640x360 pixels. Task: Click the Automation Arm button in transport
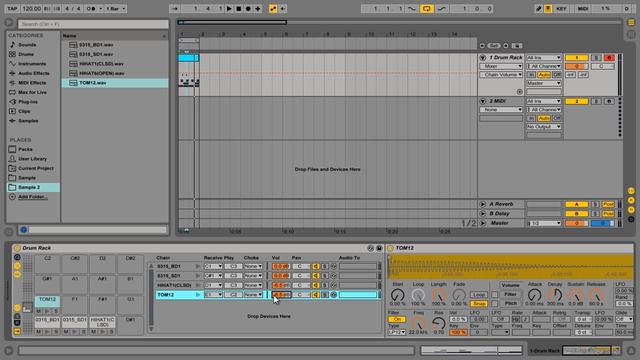(x=273, y=9)
